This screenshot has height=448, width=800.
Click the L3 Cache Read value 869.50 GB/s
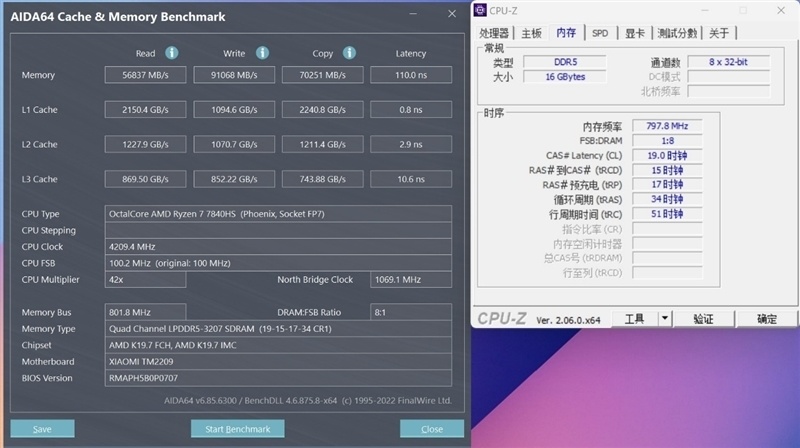point(145,179)
